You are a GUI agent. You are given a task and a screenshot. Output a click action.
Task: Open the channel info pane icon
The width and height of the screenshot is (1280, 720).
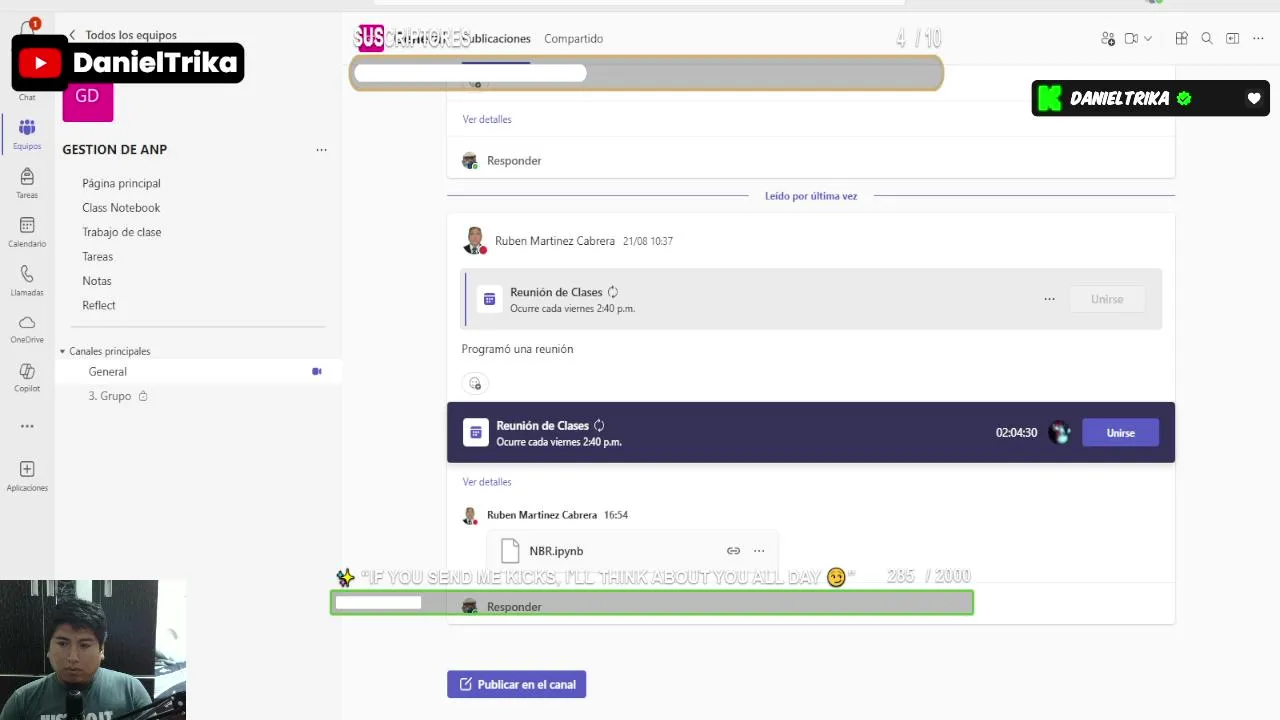[x=1232, y=38]
